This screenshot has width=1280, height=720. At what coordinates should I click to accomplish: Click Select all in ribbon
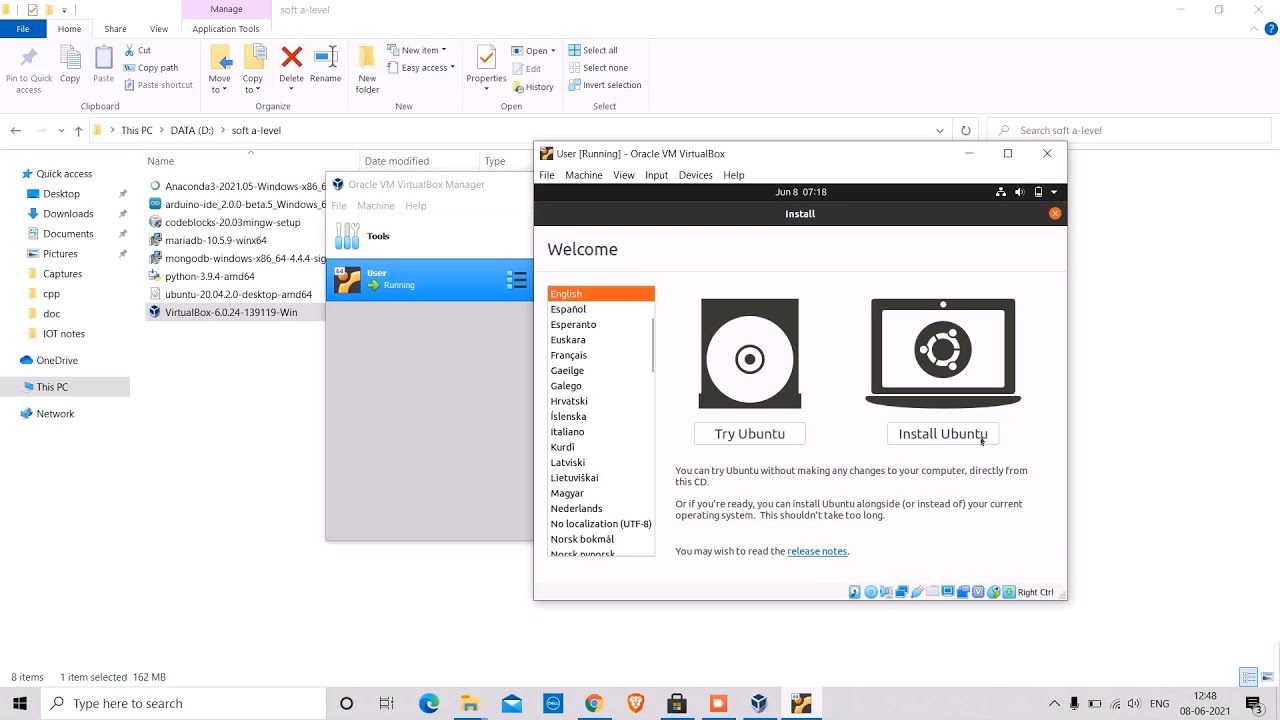click(593, 50)
